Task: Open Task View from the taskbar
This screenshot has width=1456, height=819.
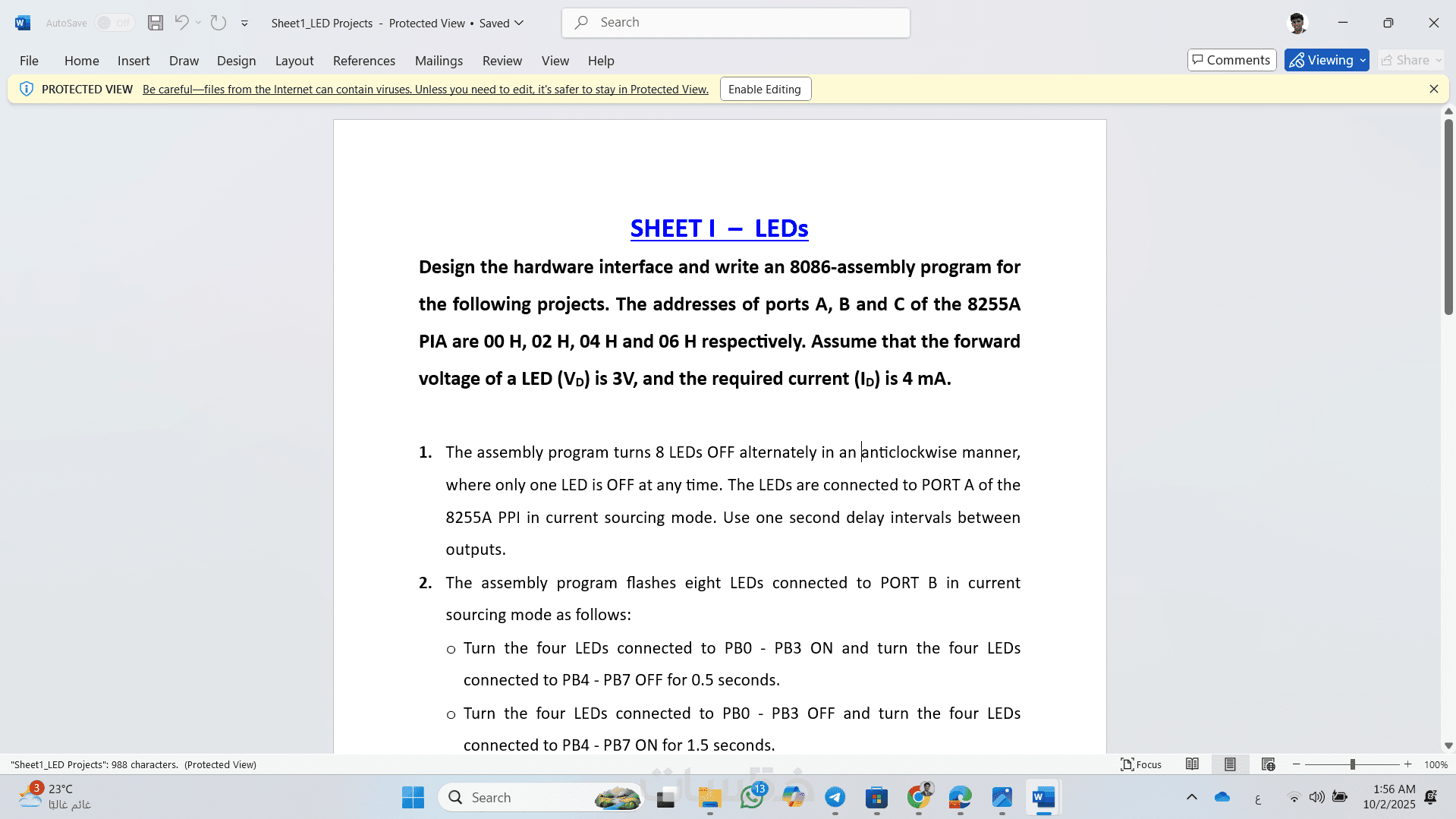Action: 666,798
